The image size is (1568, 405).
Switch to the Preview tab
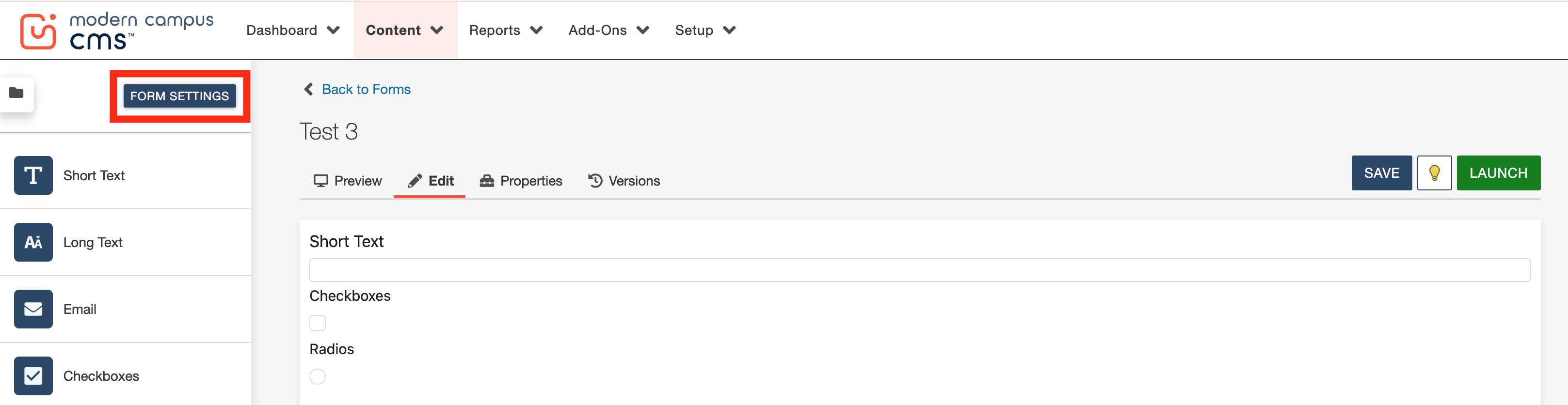point(348,181)
